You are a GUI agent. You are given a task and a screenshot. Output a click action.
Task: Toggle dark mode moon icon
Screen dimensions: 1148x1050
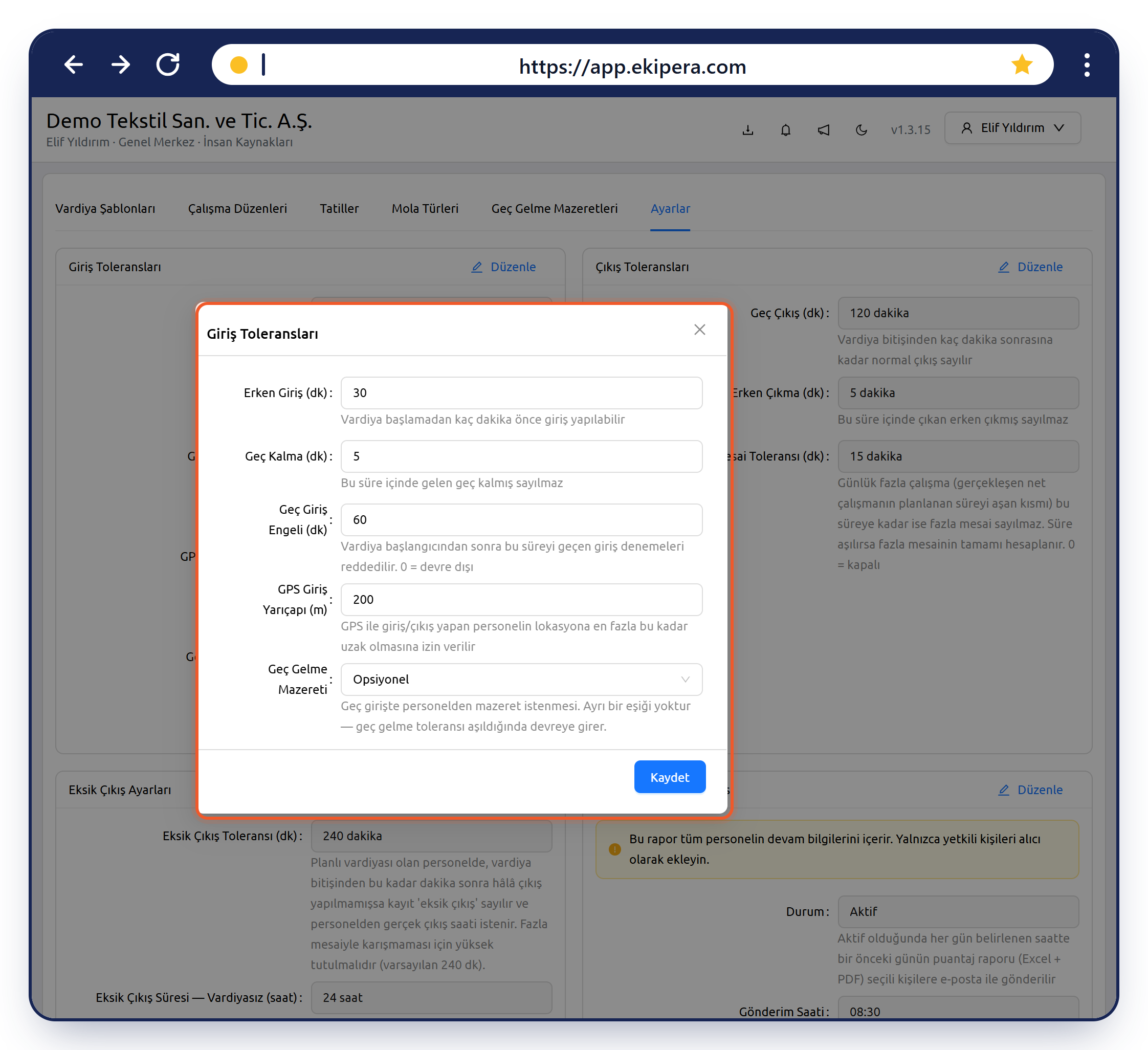(x=861, y=130)
